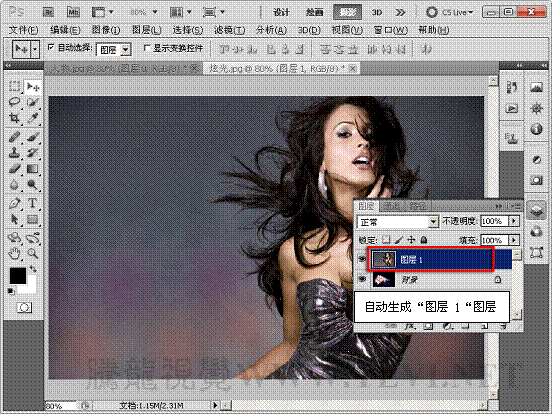The image size is (552, 414).
Task: Select the Clone Stamp tool
Action: click(14, 152)
